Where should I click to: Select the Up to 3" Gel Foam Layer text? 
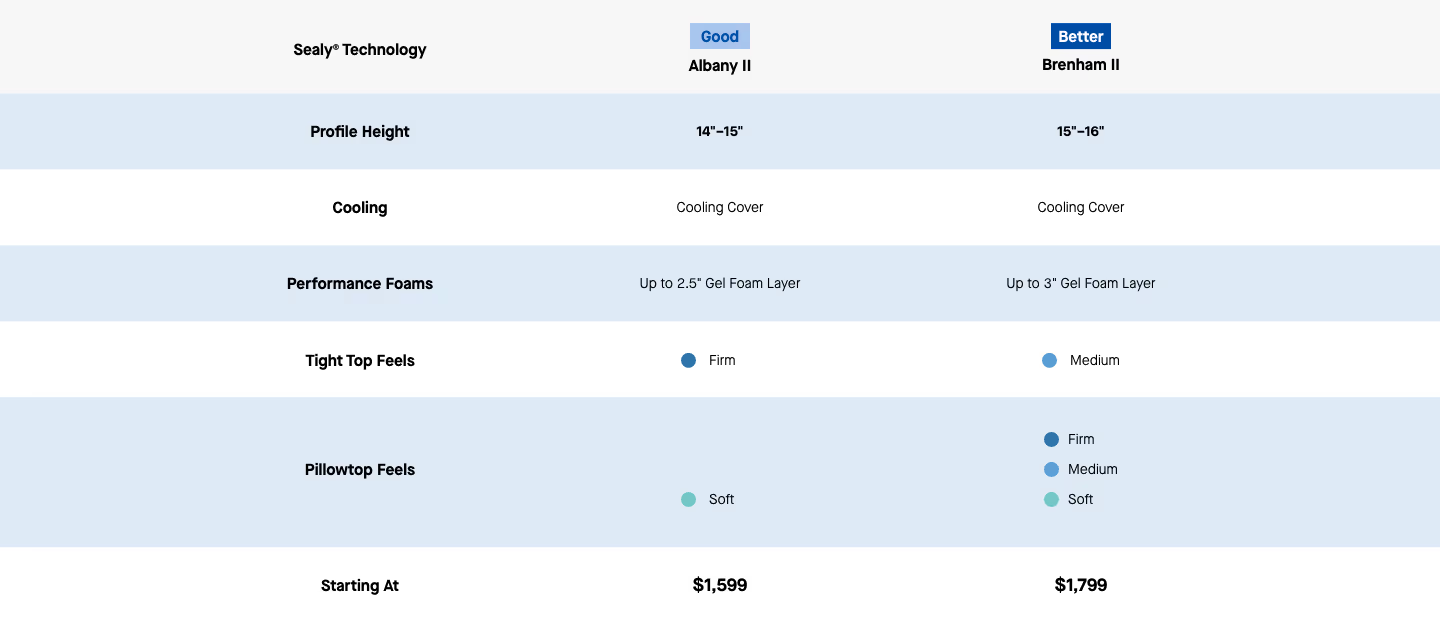pos(1080,283)
